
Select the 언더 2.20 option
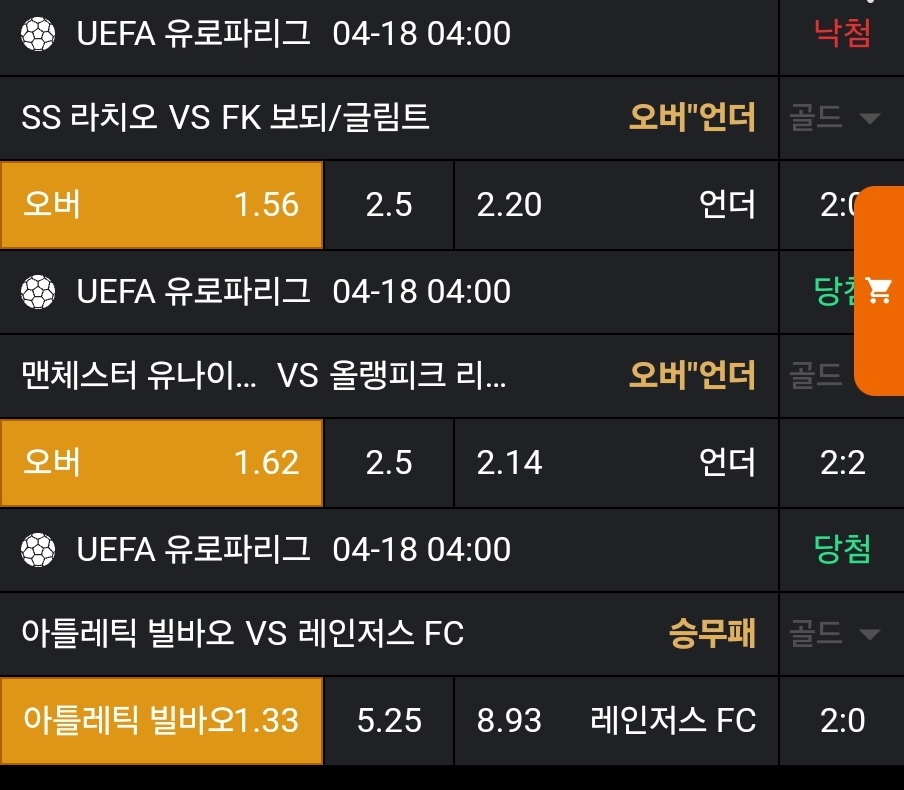(x=615, y=205)
